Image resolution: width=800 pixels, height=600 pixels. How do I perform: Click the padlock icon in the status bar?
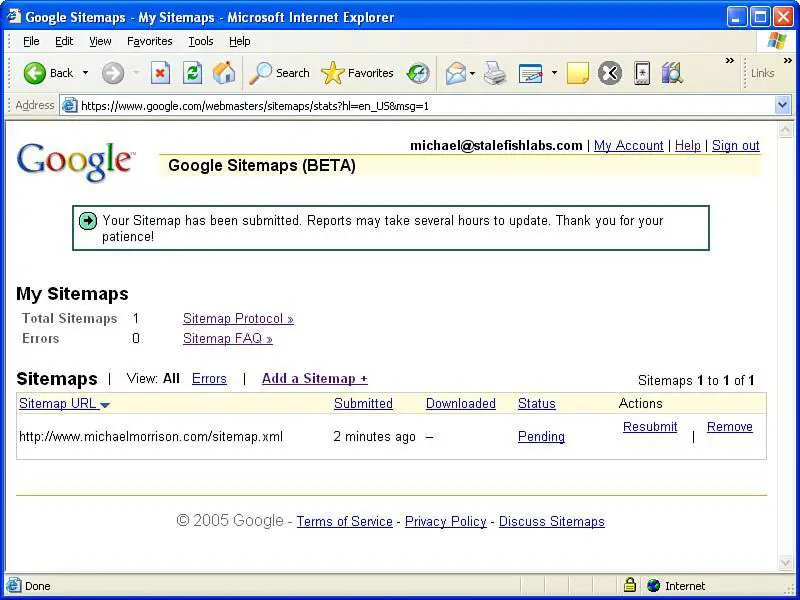tap(630, 585)
